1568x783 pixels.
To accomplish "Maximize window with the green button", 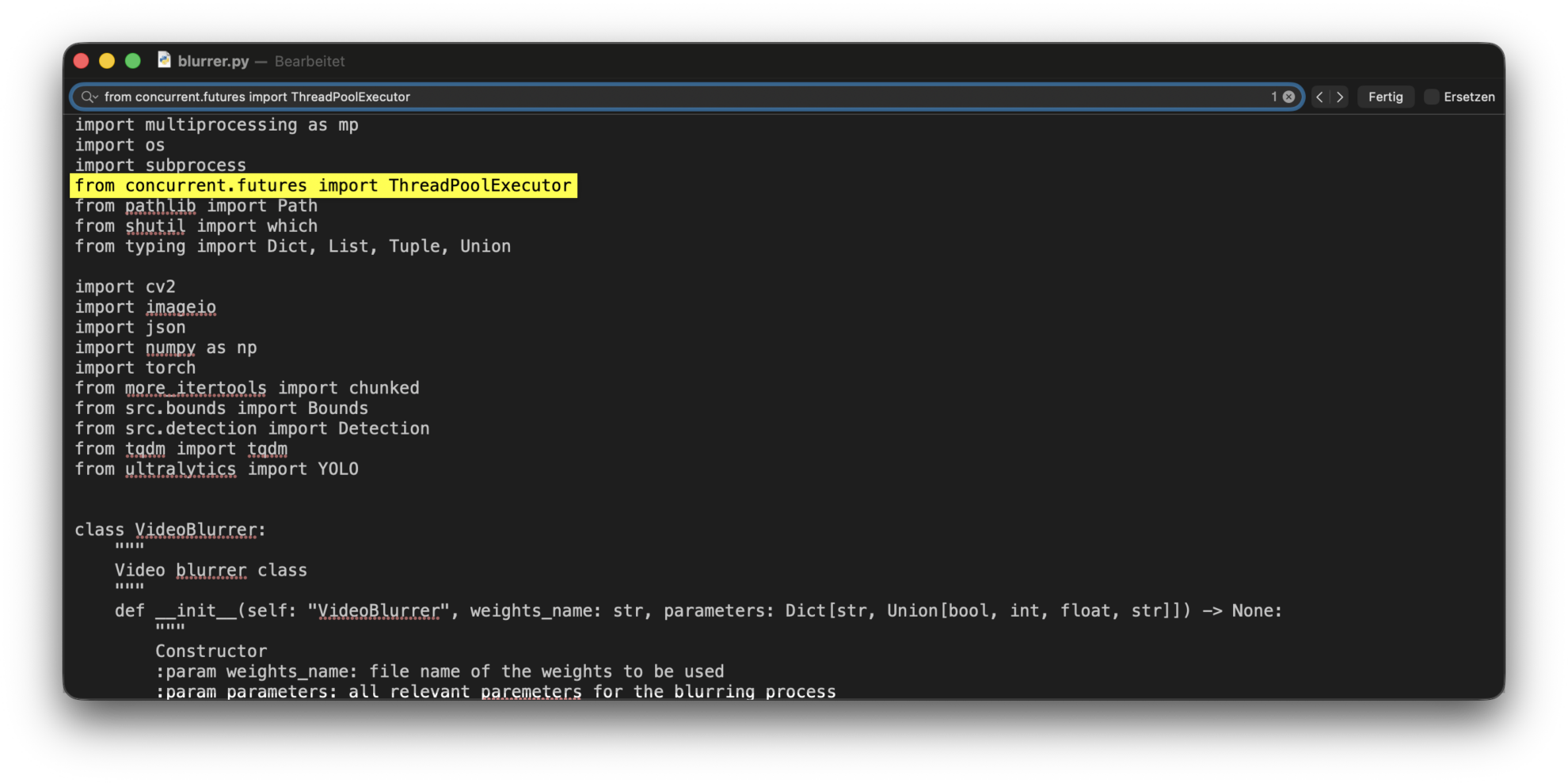I will 133,61.
